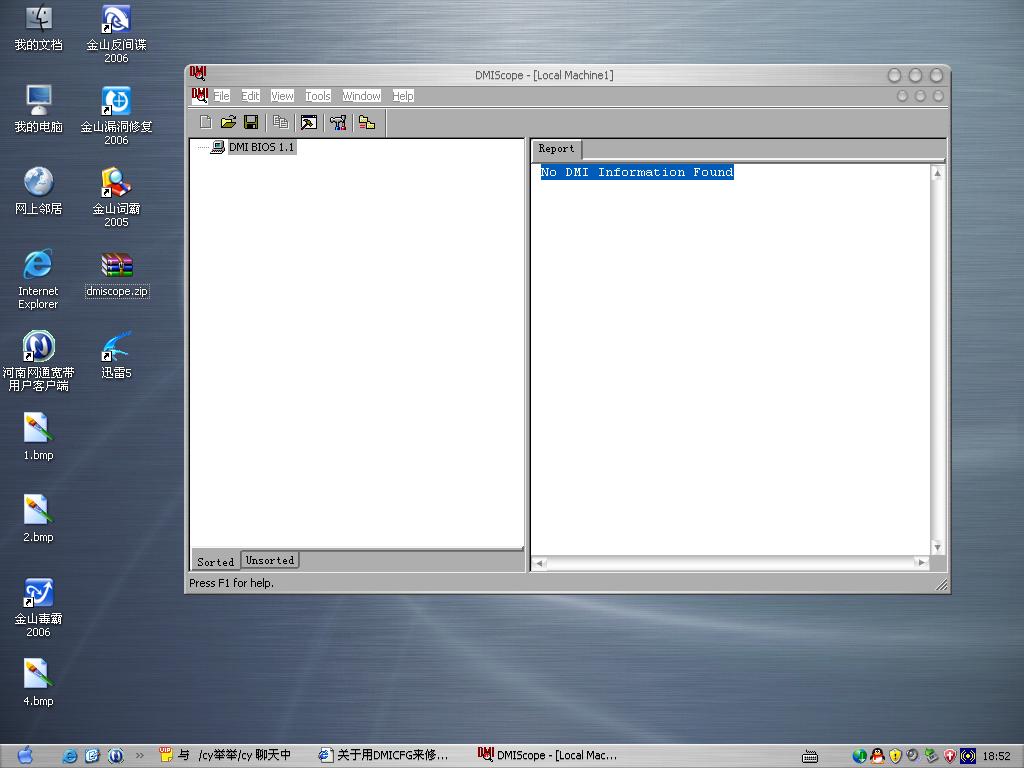Select the DMI BIOS 1.1 tree node
Viewport: 1024px width, 768px height.
261,148
